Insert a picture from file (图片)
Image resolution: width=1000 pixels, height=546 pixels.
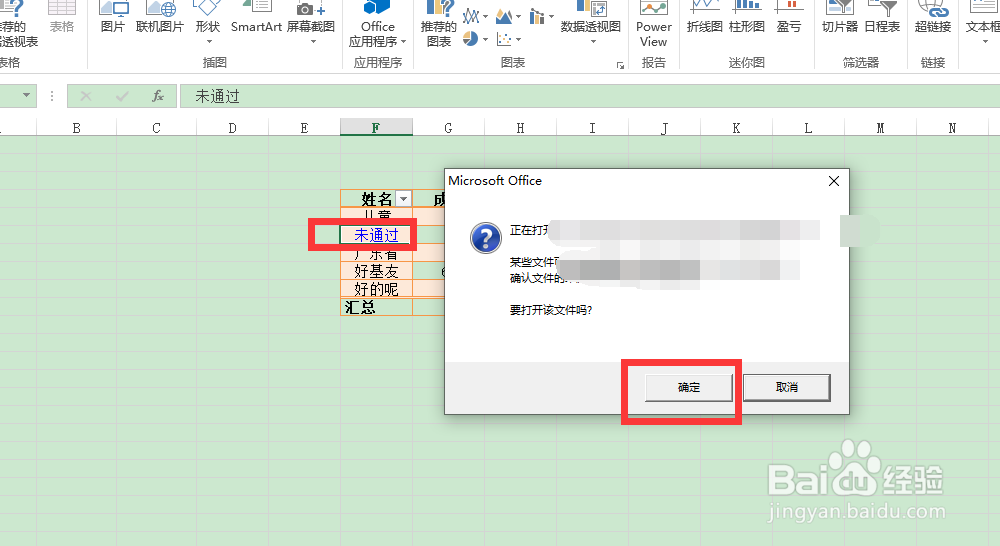click(x=113, y=17)
